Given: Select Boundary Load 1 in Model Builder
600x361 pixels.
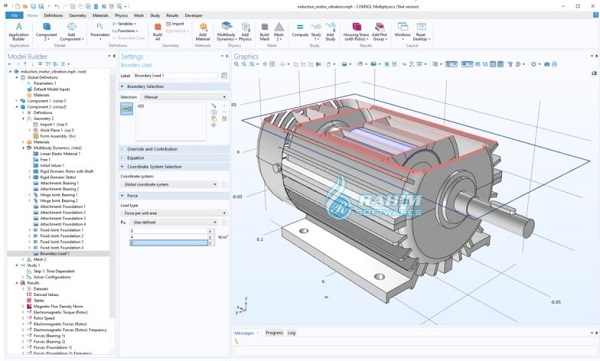Looking at the screenshot, I should coord(54,253).
